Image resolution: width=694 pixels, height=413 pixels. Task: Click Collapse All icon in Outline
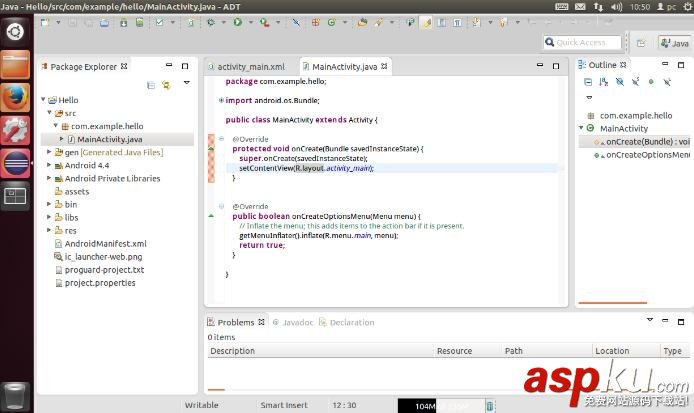pyautogui.click(x=588, y=82)
